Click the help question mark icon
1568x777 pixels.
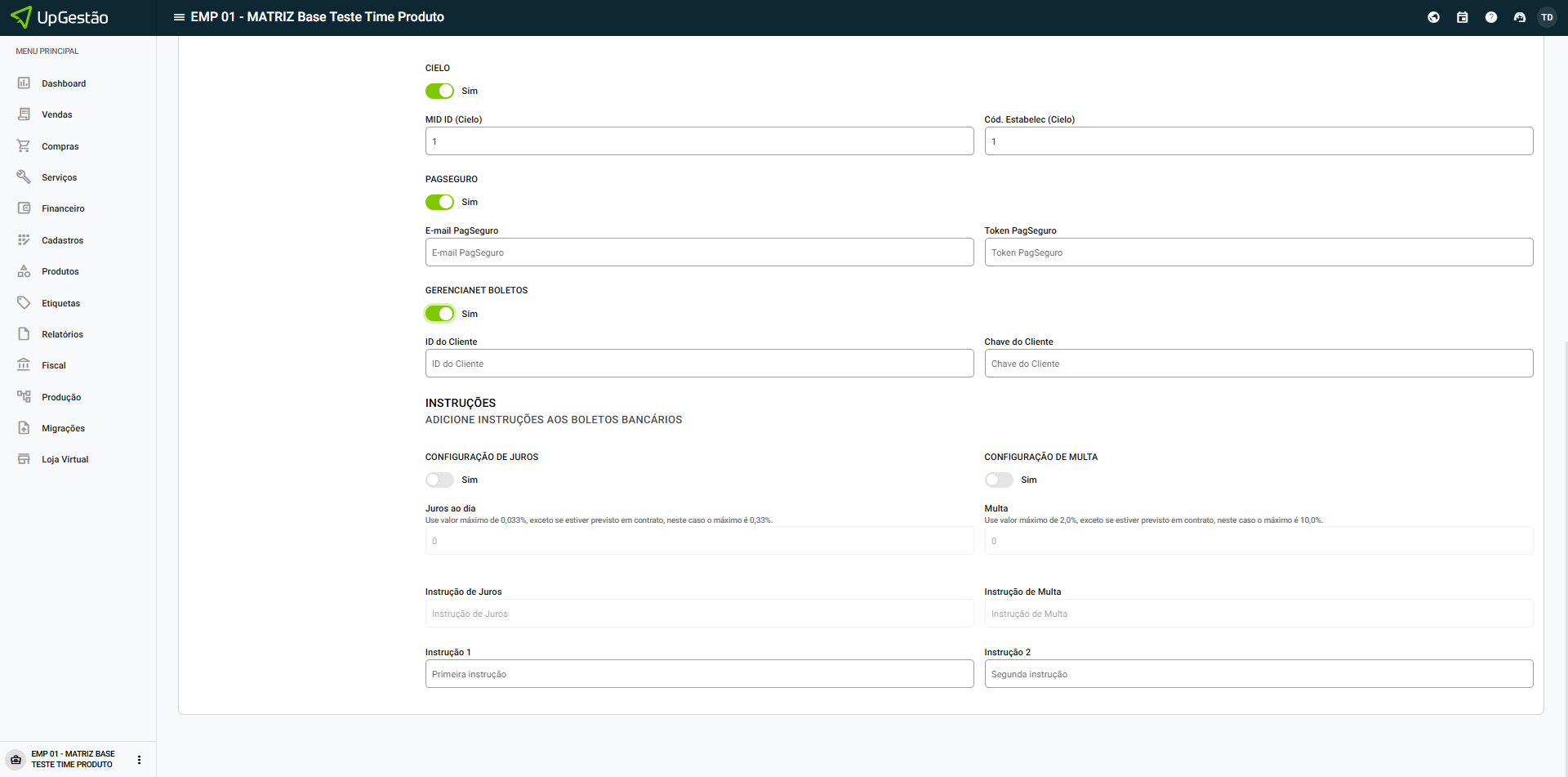tap(1490, 17)
